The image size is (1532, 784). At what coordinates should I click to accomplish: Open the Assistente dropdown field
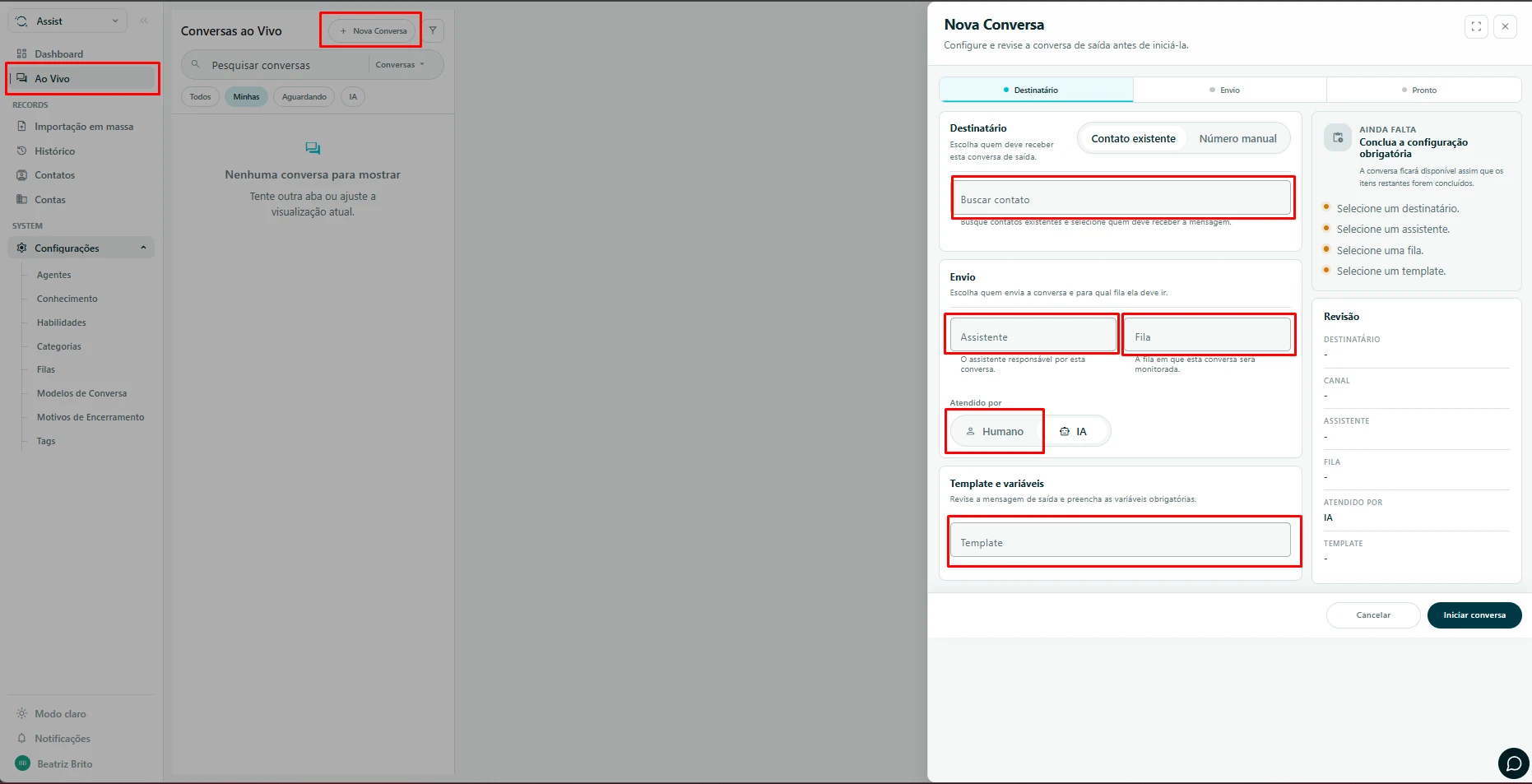(x=1033, y=335)
